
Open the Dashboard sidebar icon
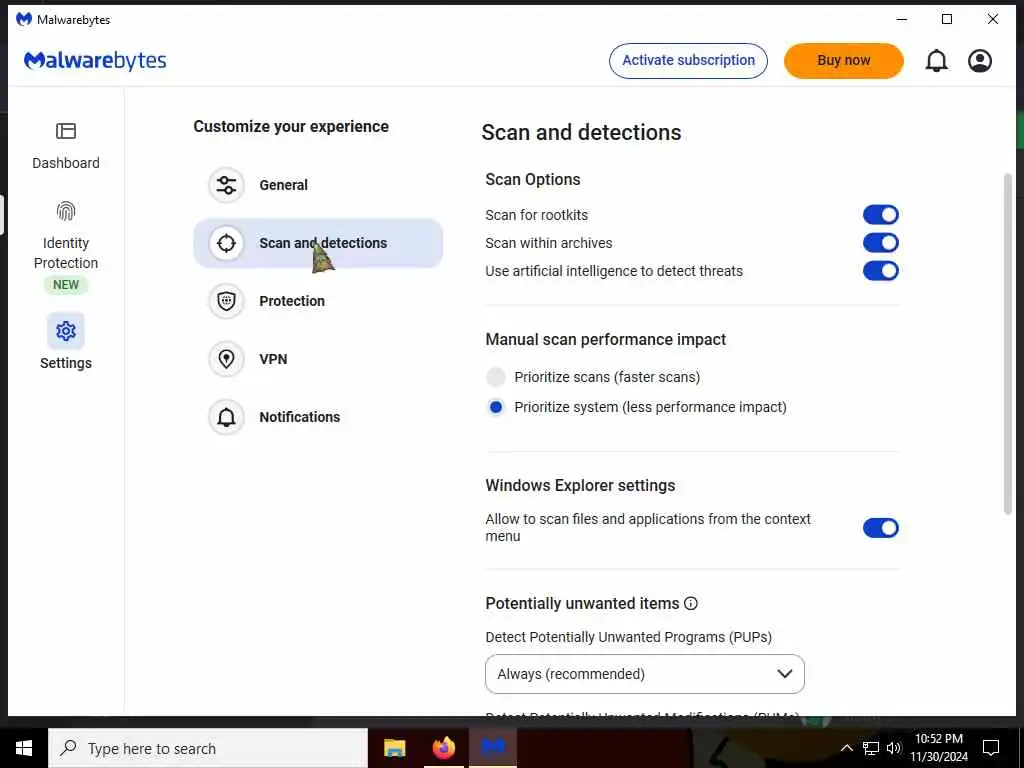point(66,131)
